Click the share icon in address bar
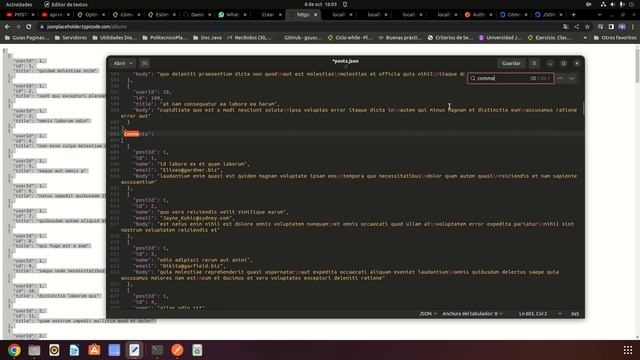 (576, 27)
